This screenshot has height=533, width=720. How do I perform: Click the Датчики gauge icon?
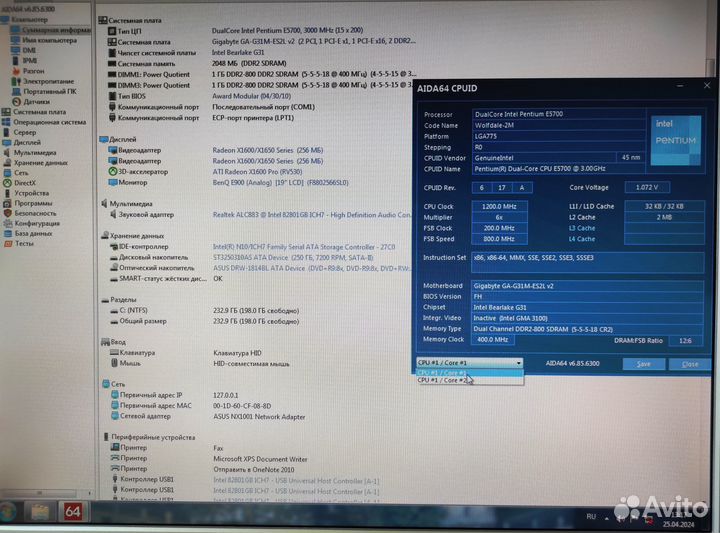click(x=16, y=101)
